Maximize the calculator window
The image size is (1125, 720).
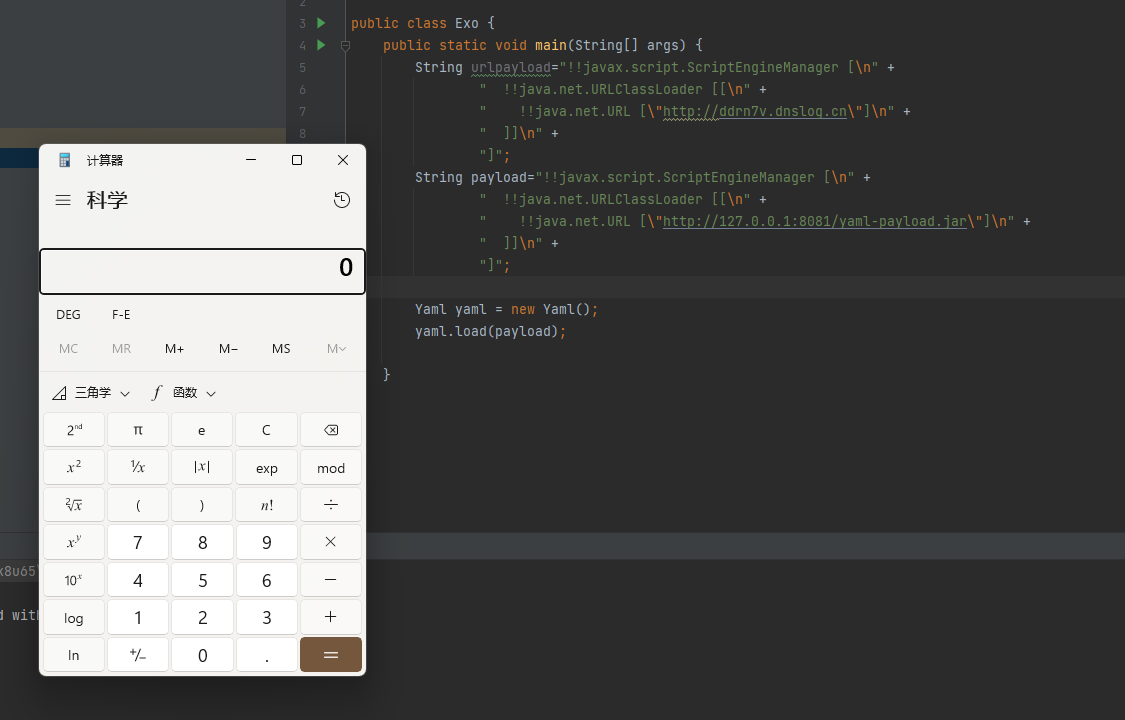tap(297, 160)
